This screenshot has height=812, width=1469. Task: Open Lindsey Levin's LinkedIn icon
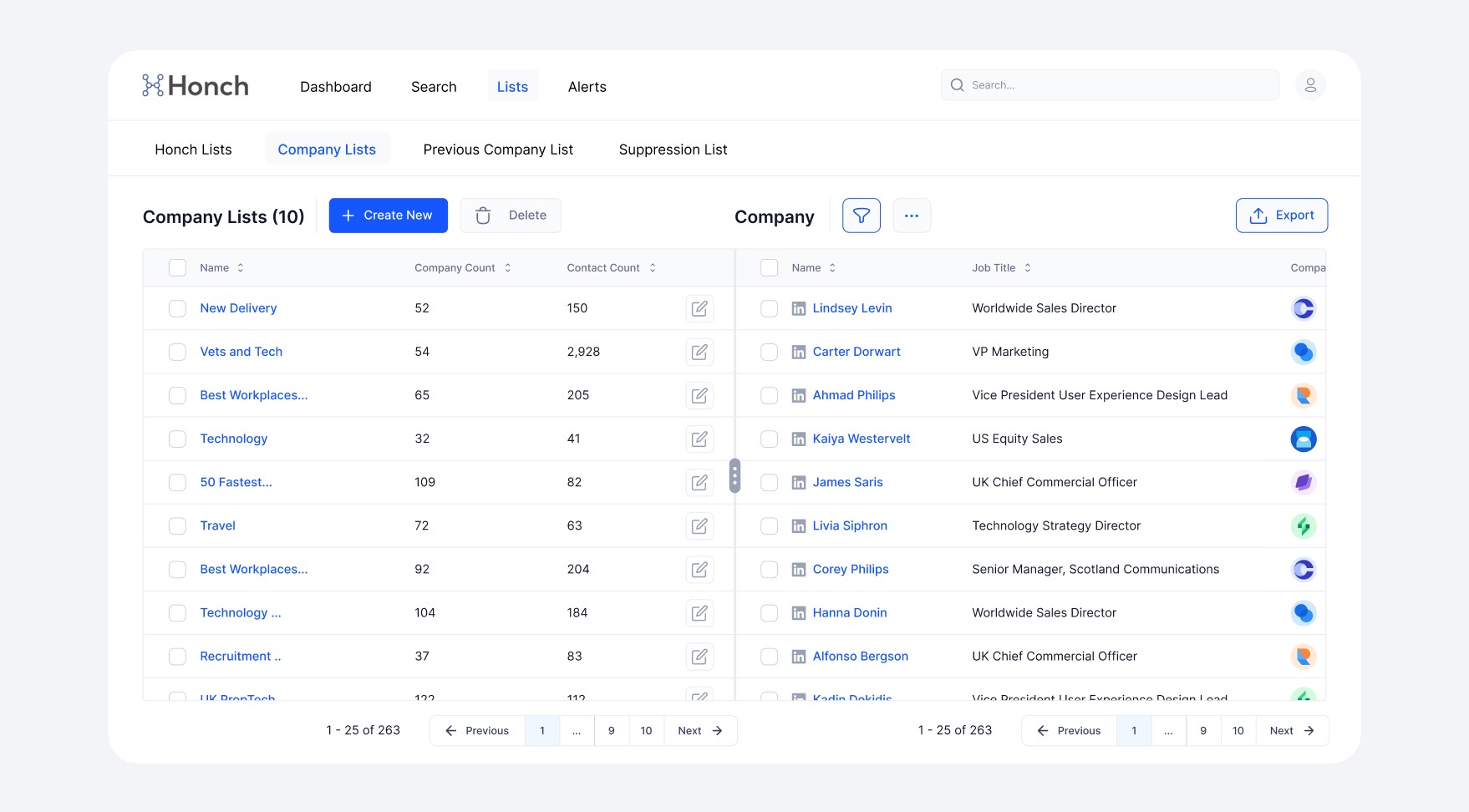pos(799,308)
